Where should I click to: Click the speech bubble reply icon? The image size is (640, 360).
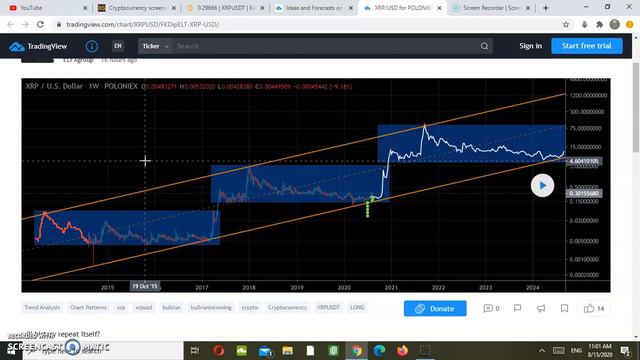[517, 308]
